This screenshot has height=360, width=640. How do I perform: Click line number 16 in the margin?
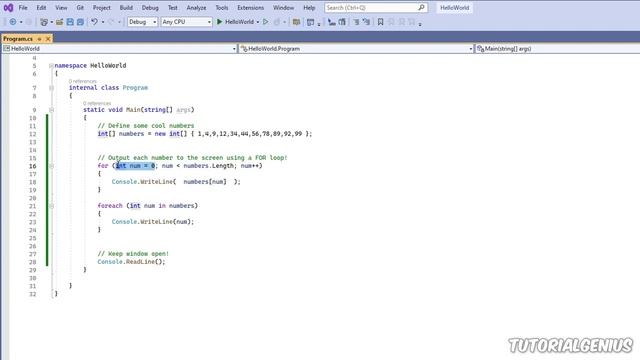(x=33, y=166)
